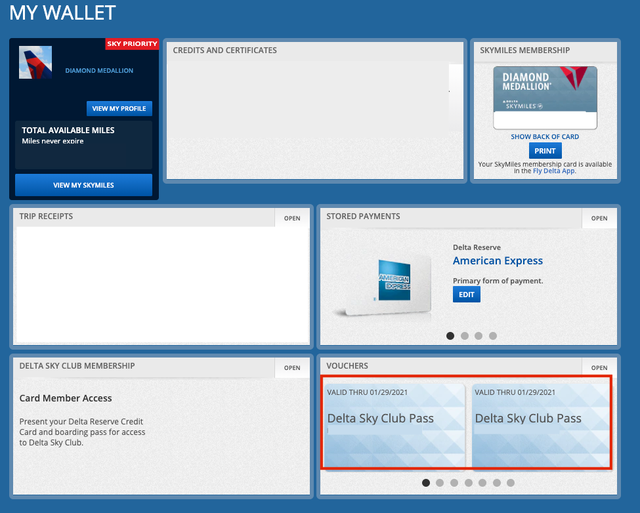Viewport: 640px width, 513px height.
Task: Click the DIAMOND MEDALLION status text
Action: click(99, 71)
